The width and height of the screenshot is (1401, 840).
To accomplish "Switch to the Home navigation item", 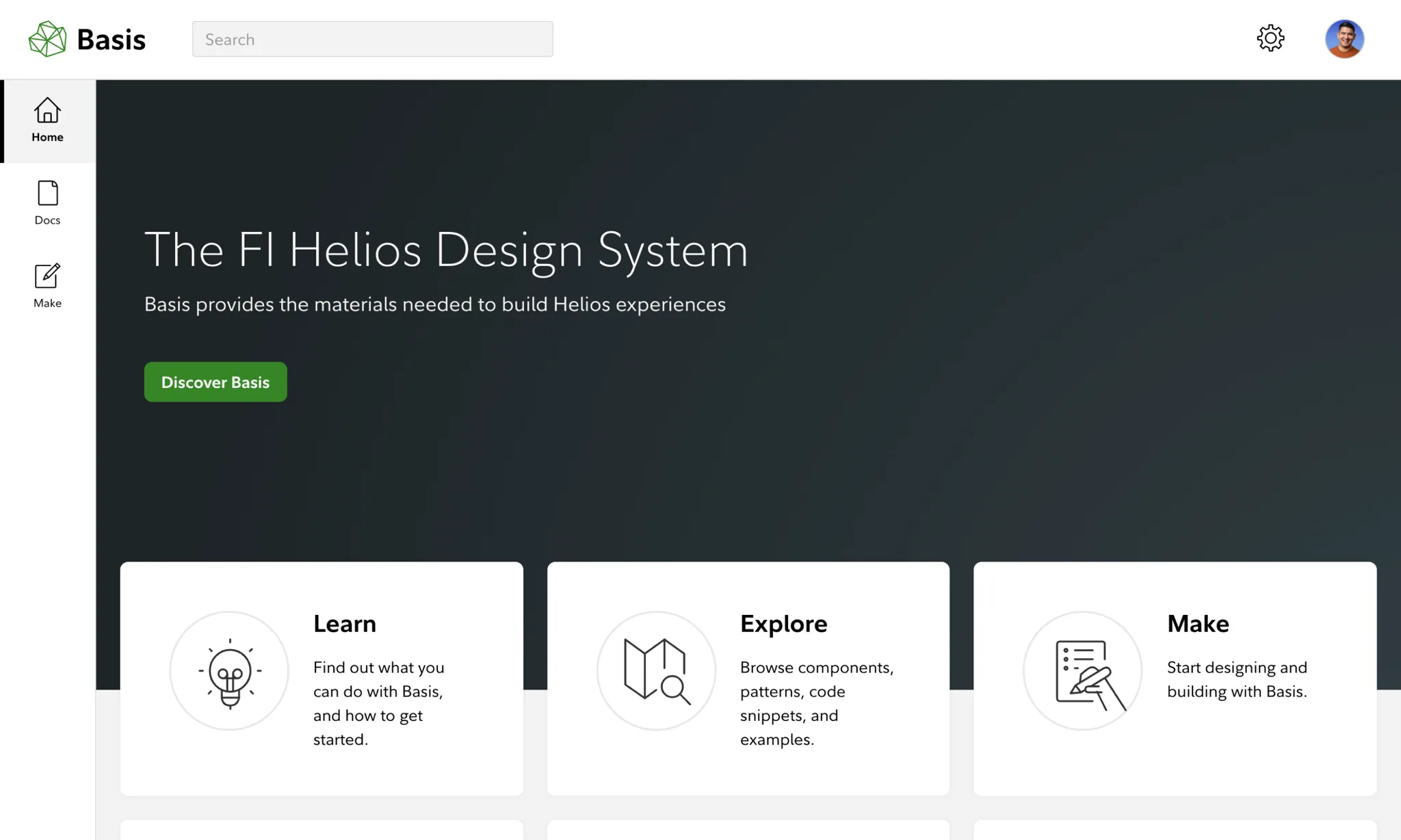I will click(x=47, y=122).
